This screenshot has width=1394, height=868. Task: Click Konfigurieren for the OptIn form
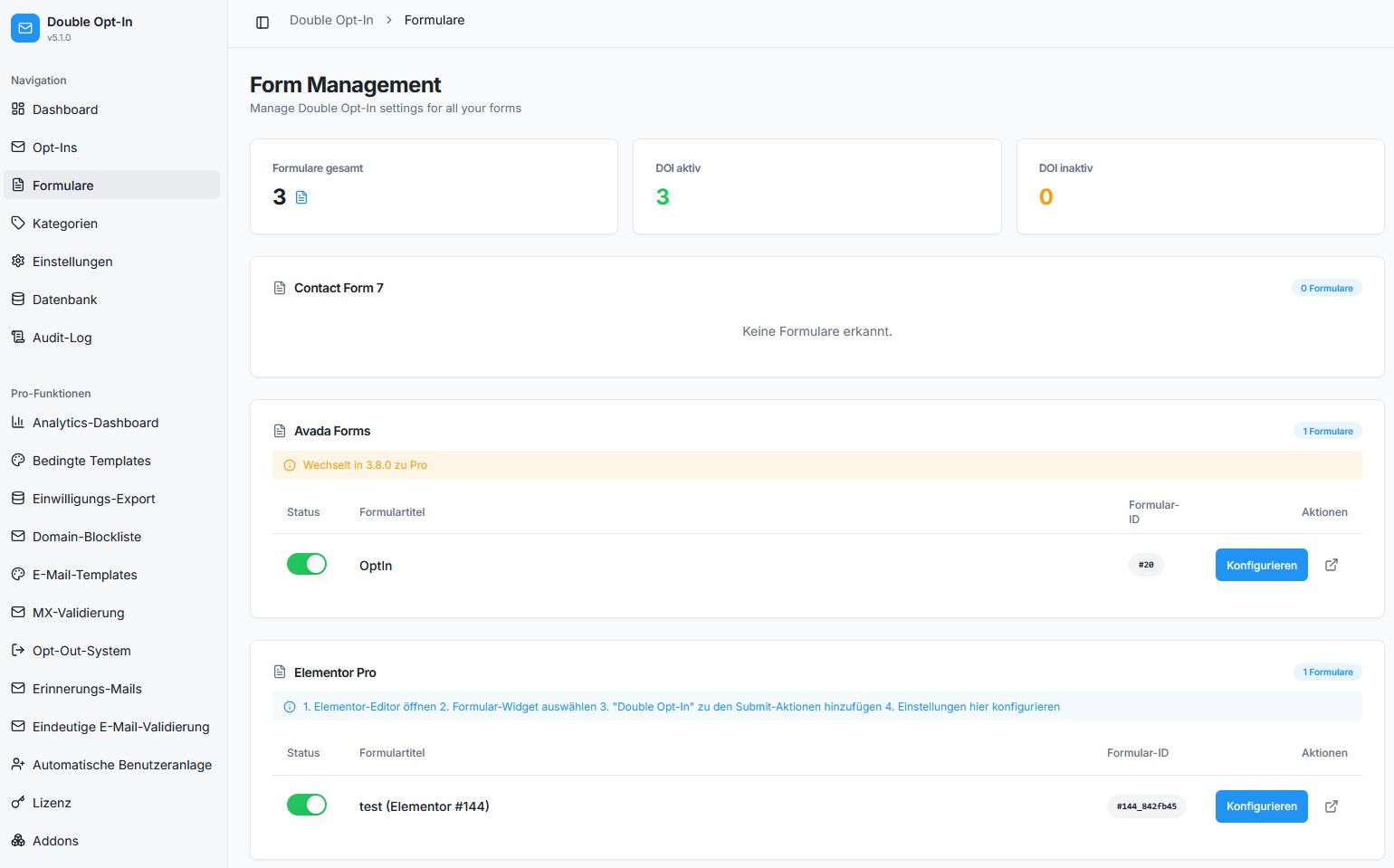point(1262,565)
